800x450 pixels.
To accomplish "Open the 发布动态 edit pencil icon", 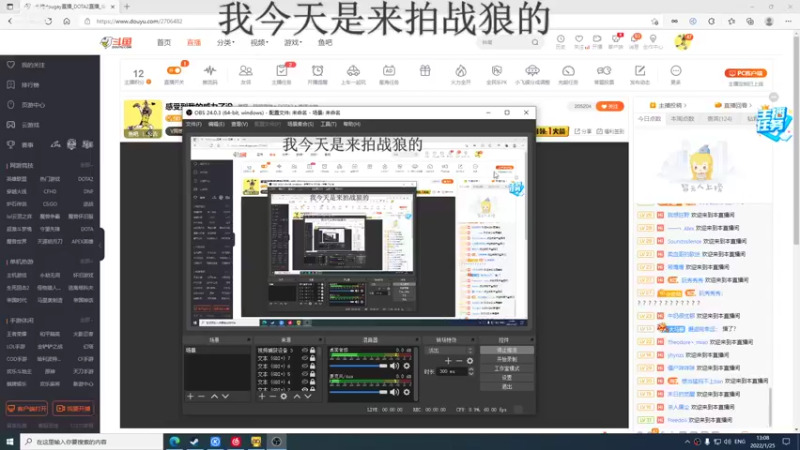I will click(640, 71).
